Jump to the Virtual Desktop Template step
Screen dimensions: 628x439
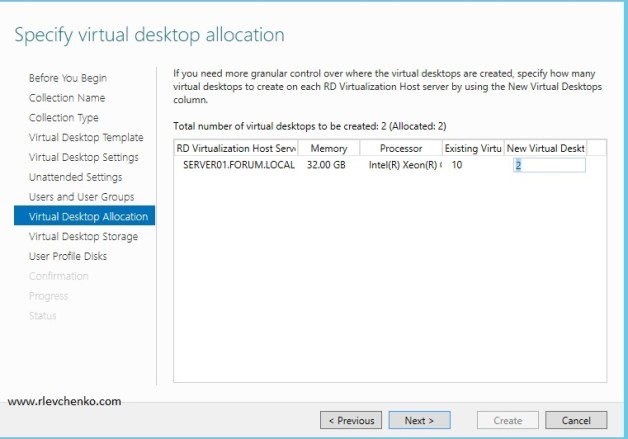click(86, 137)
